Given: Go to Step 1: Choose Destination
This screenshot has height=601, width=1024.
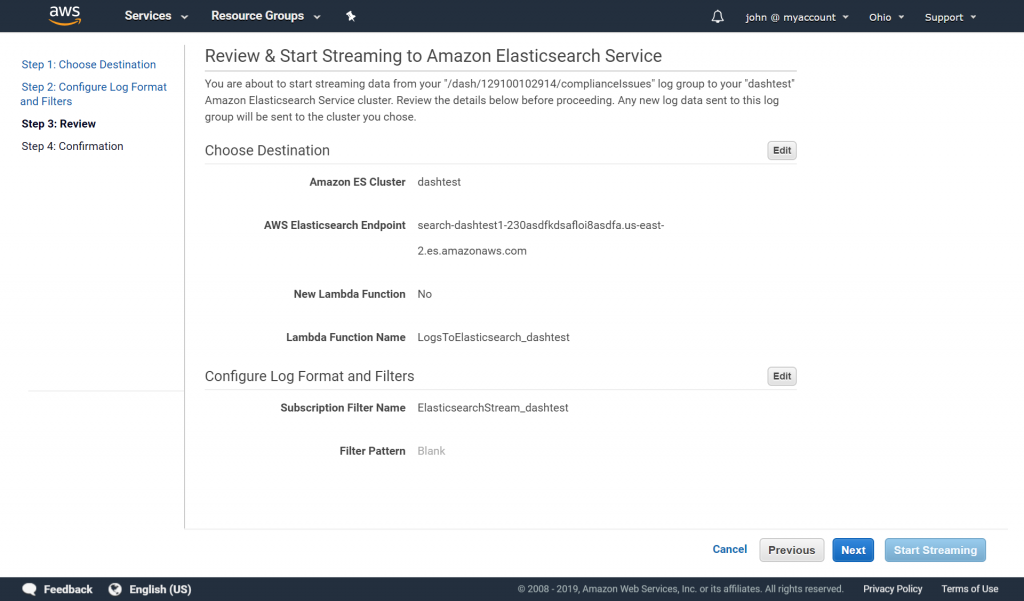Looking at the screenshot, I should click(89, 65).
